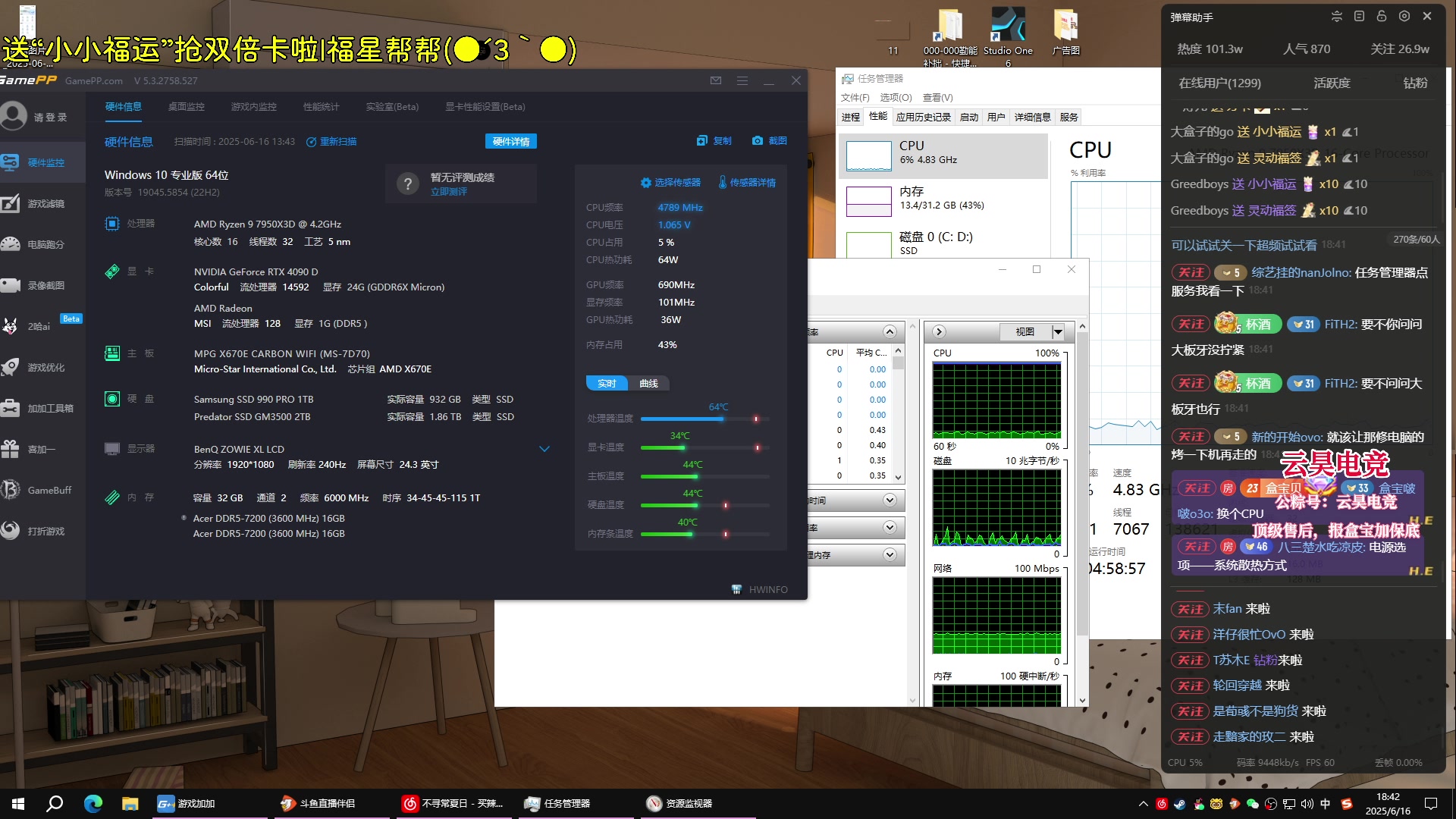1456x819 pixels.
Task: Open the 查看(V) menu in Task Manager
Action: (938, 98)
